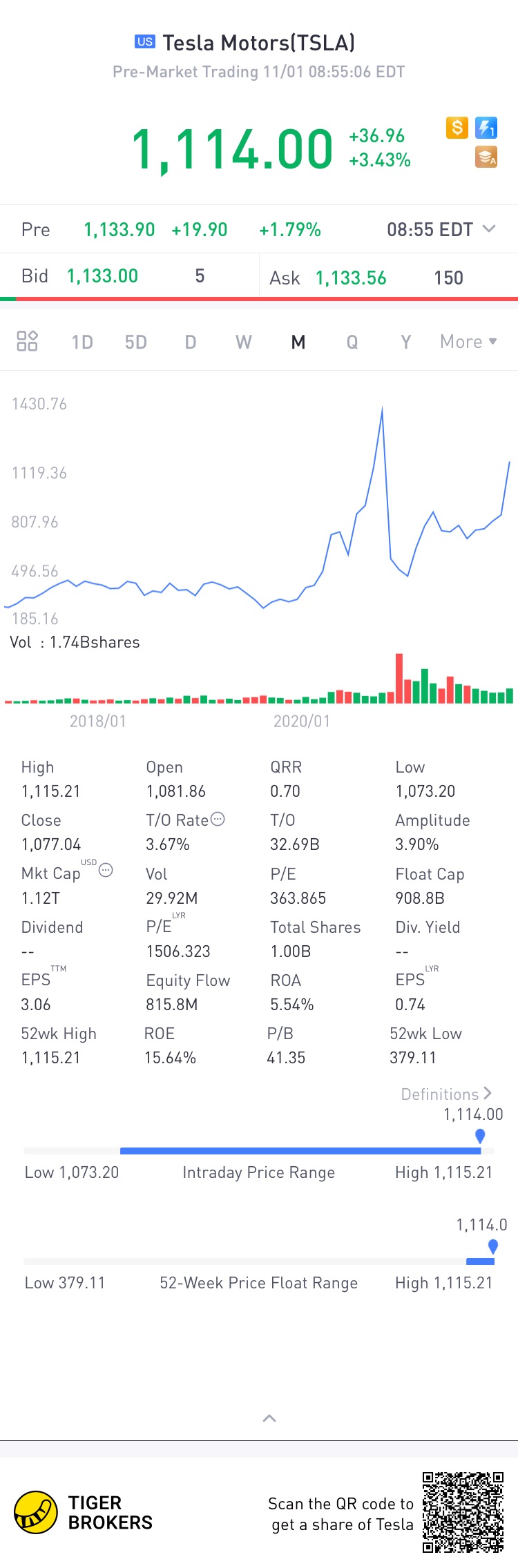Tap the Open value 1,081.86
This screenshot has height=1568, width=518.
(175, 791)
